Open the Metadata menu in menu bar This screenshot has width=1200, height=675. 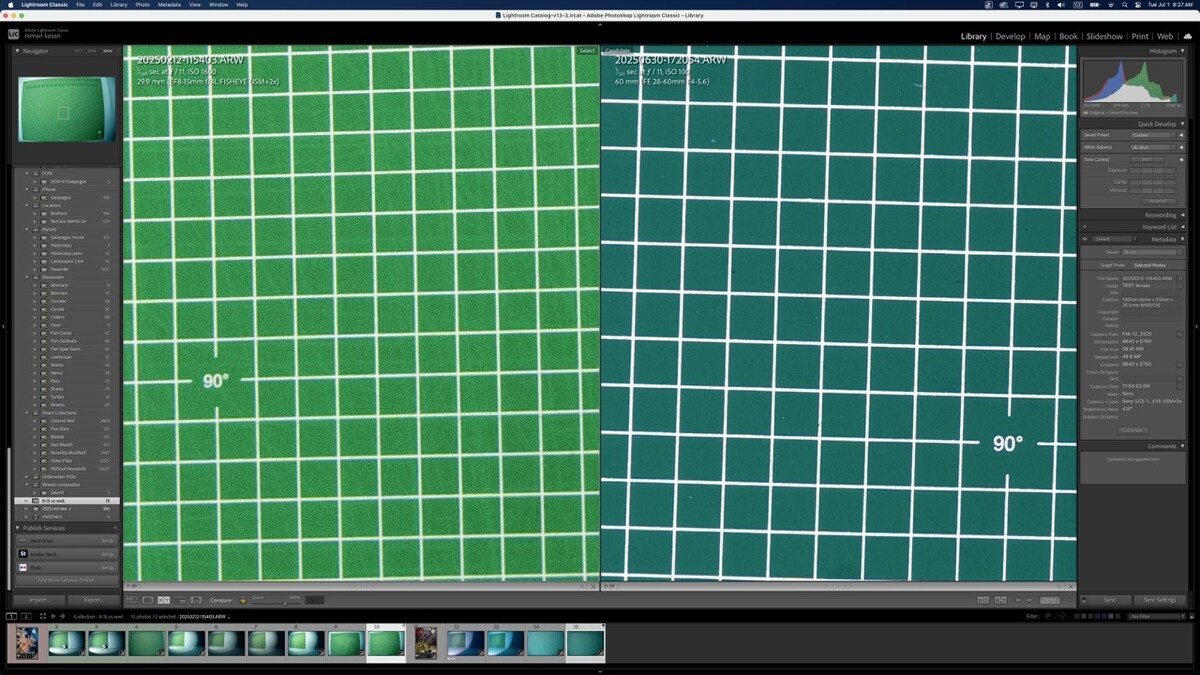169,5
